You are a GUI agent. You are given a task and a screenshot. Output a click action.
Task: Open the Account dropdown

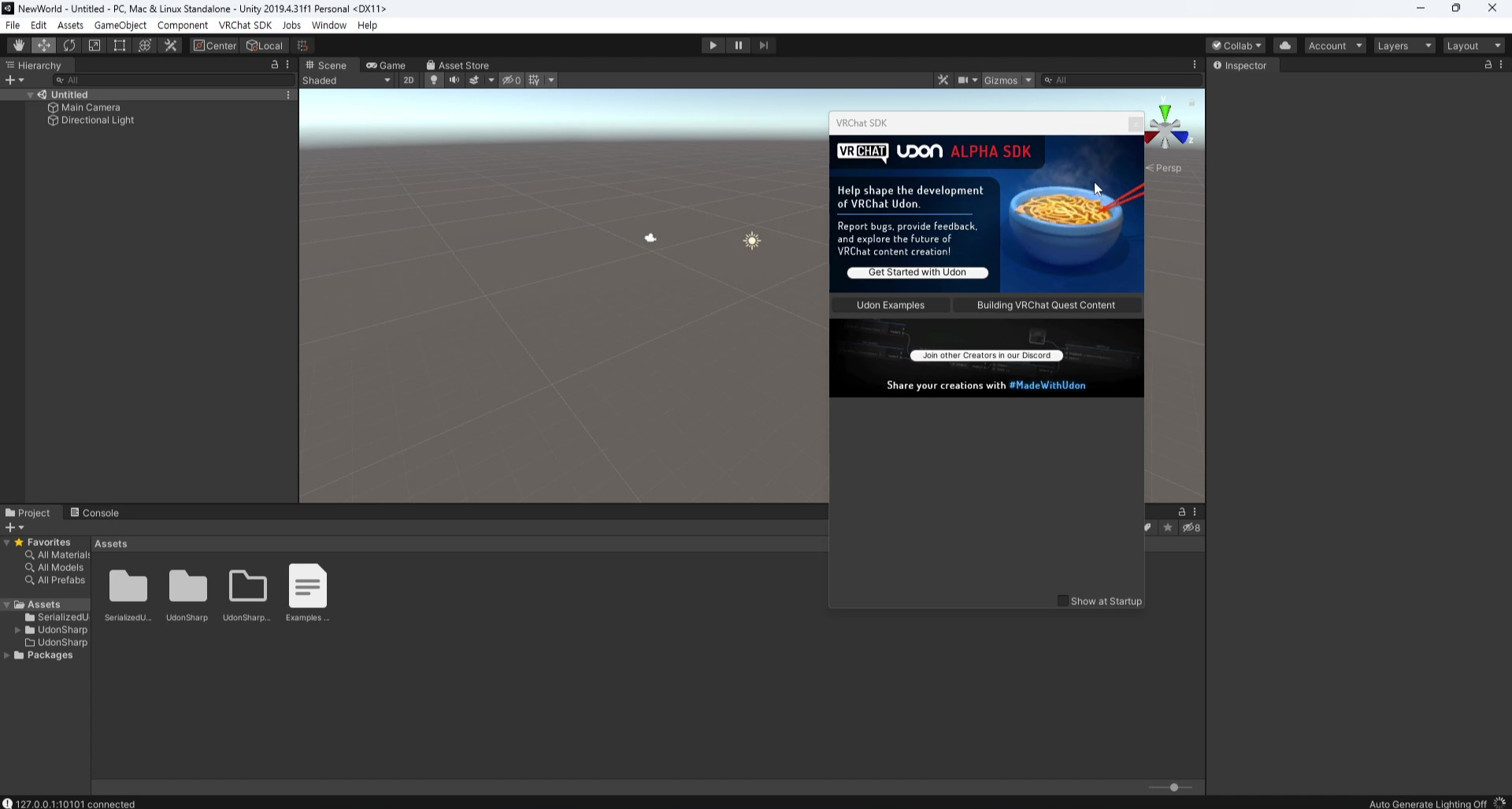[x=1335, y=46]
